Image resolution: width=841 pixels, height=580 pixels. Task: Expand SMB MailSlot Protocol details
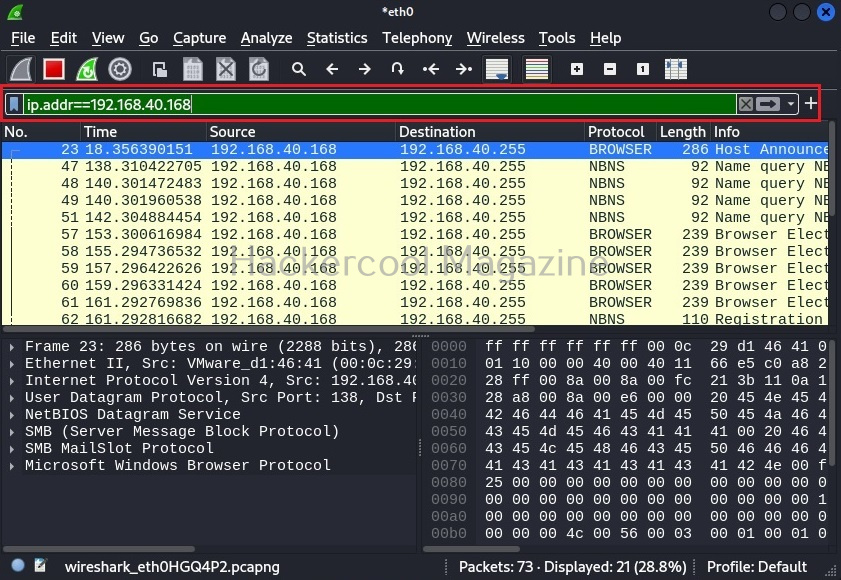(12, 449)
